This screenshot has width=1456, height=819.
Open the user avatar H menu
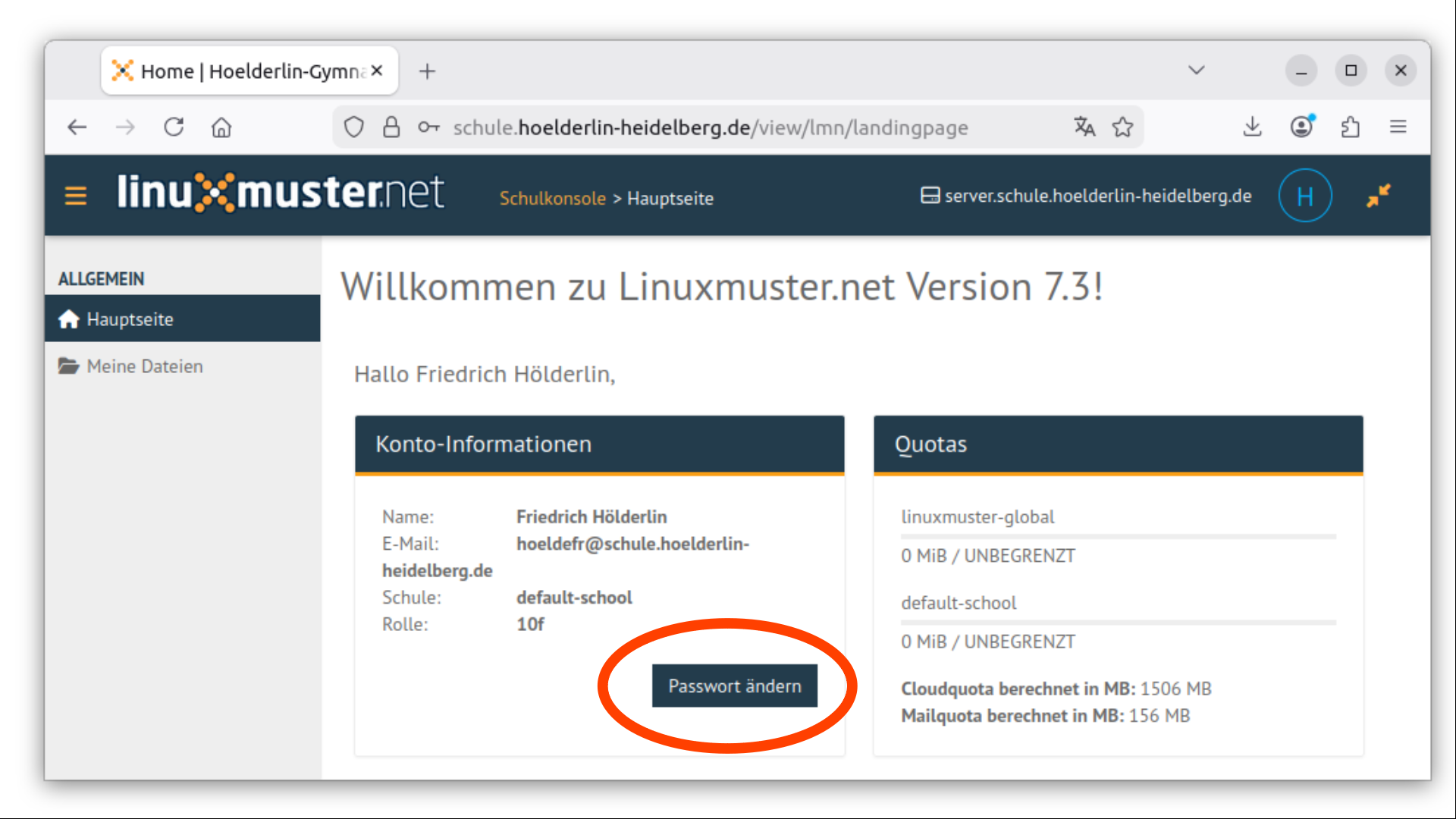(1304, 196)
